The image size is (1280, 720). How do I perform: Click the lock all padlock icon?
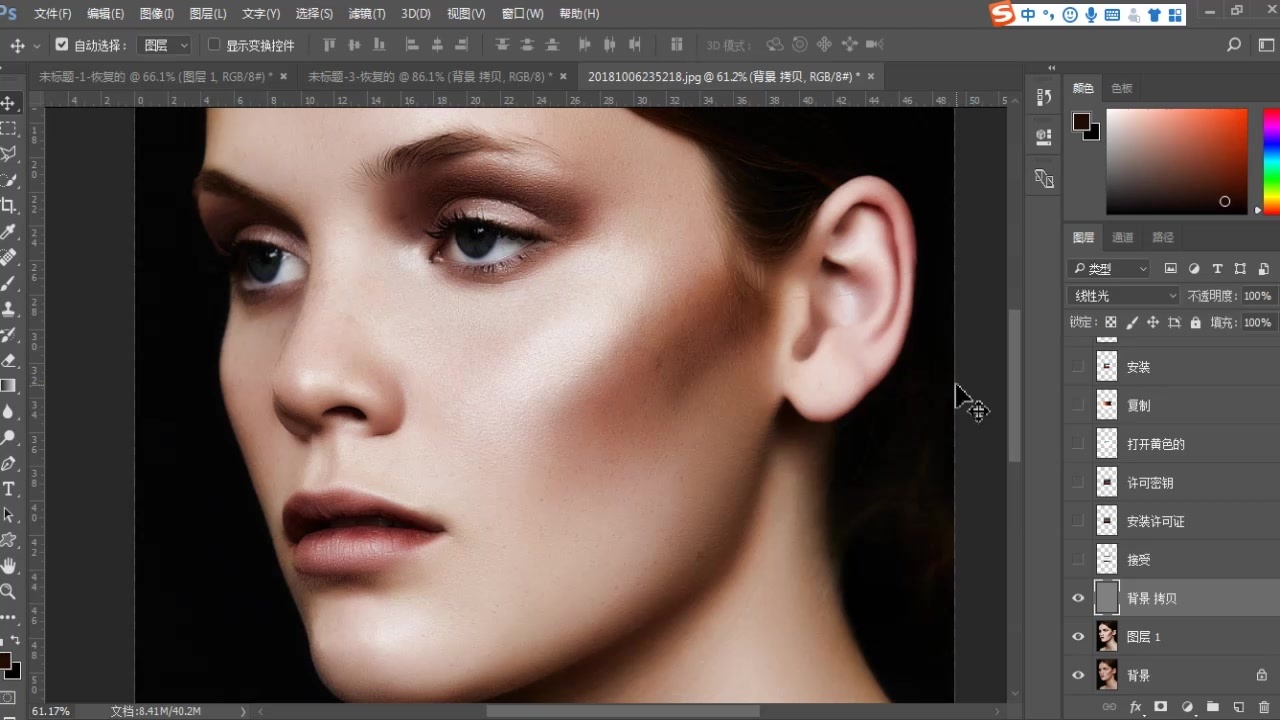point(1195,323)
